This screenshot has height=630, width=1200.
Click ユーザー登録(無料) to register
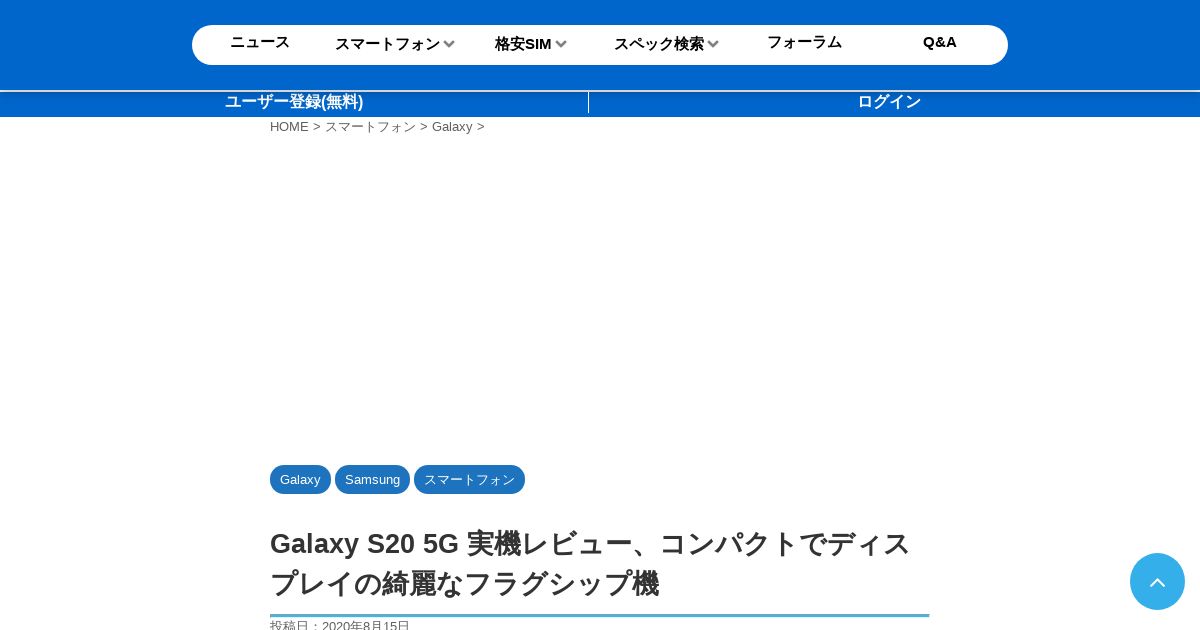tap(294, 102)
